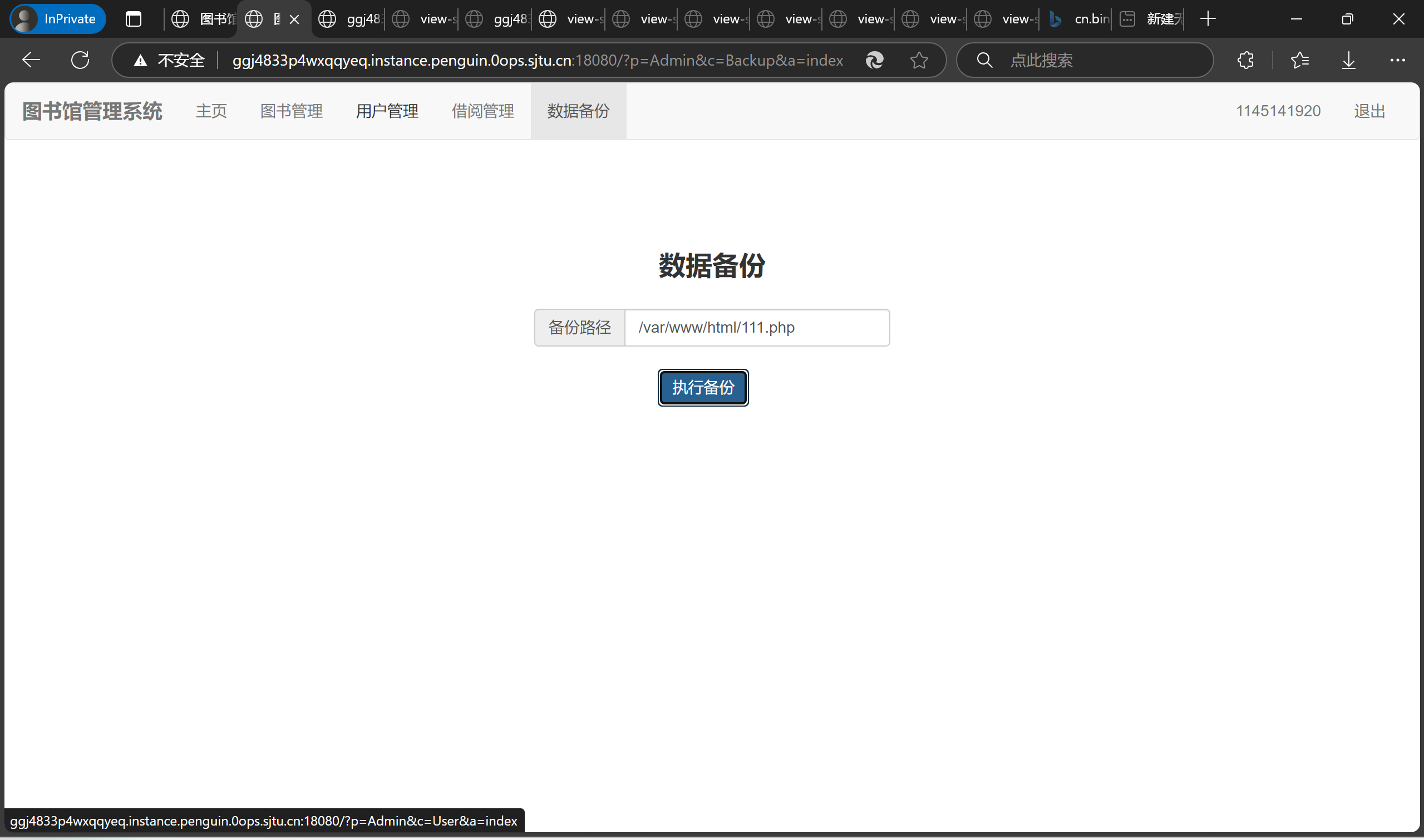The image size is (1424, 840).
Task: Add page to favorites star
Action: click(x=919, y=60)
